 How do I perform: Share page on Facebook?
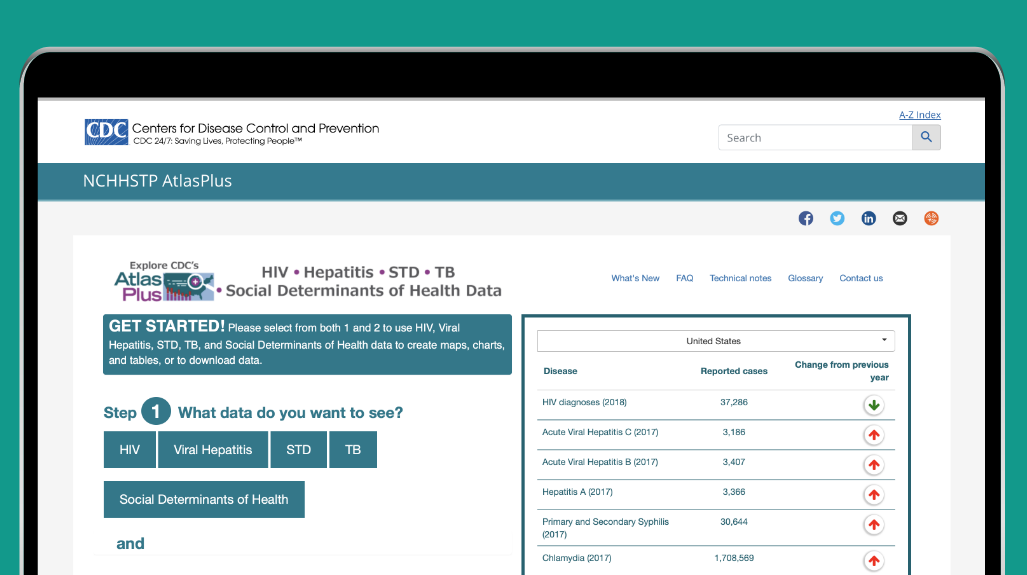coord(805,218)
